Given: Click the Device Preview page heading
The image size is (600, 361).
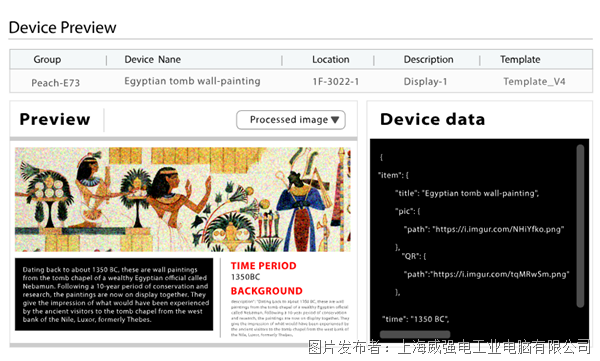Looking at the screenshot, I should (x=62, y=28).
